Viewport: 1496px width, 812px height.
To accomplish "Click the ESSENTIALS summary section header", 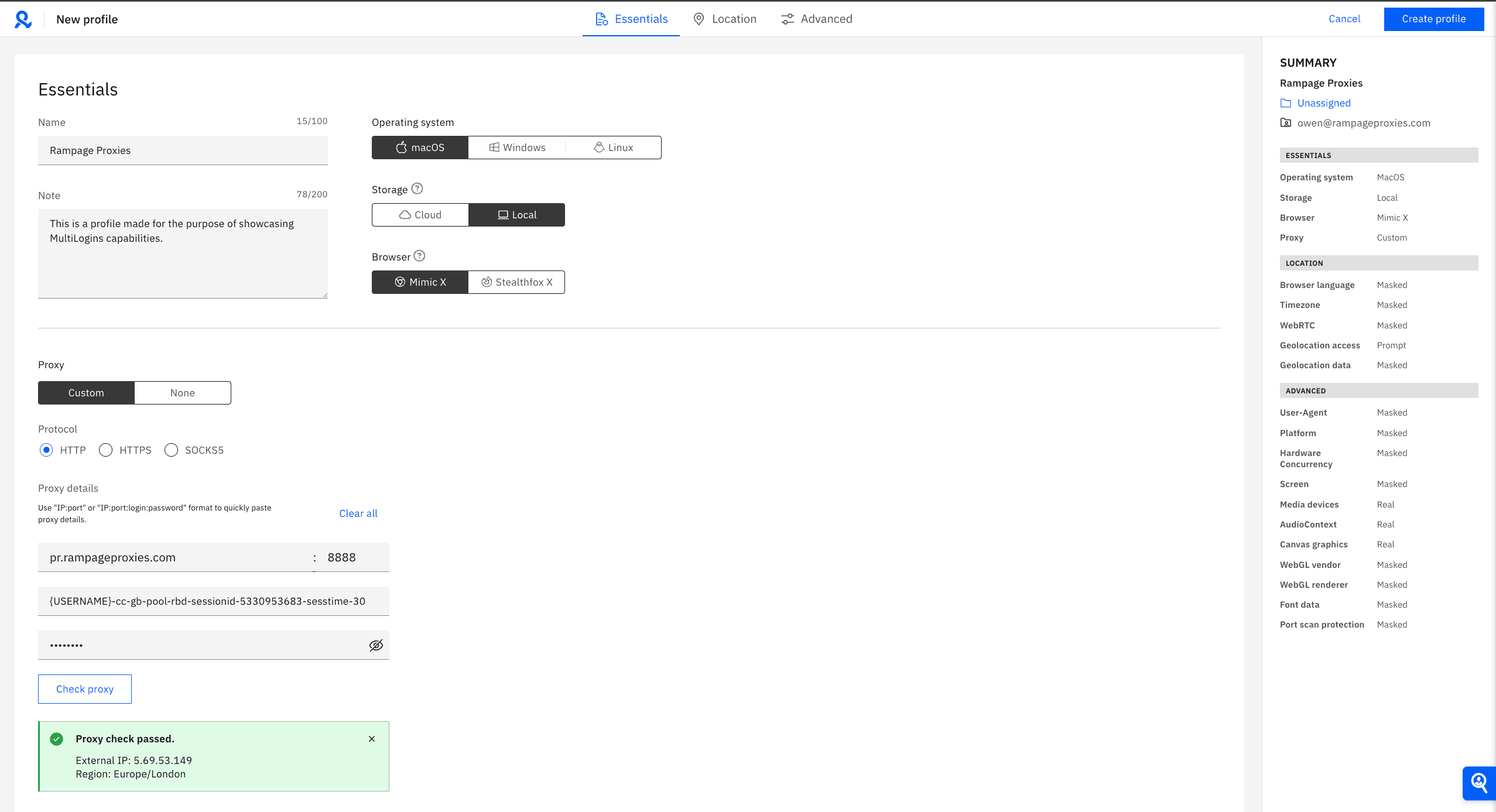I will pos(1379,155).
